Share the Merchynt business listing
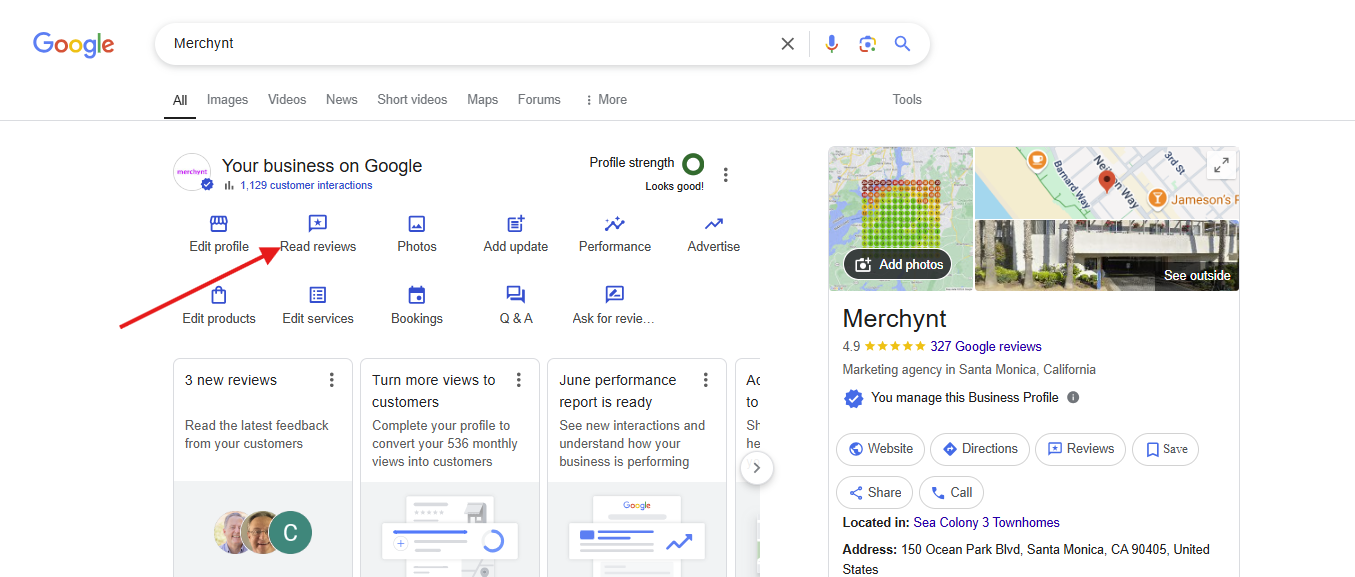Screen dimensions: 1355x577 pos(874,492)
